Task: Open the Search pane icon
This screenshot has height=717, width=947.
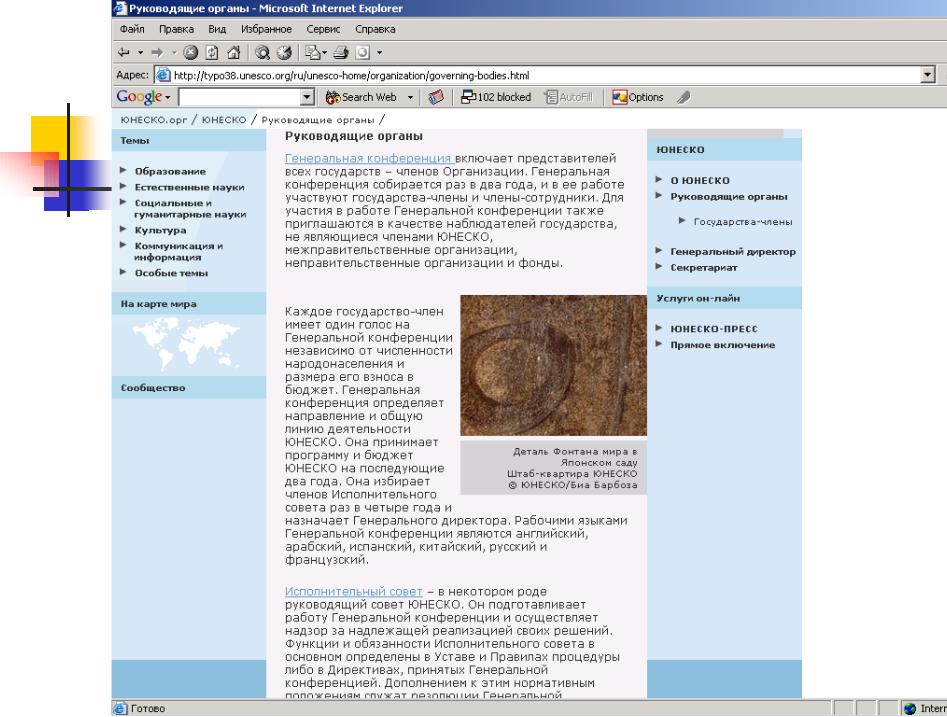Action: coord(262,53)
